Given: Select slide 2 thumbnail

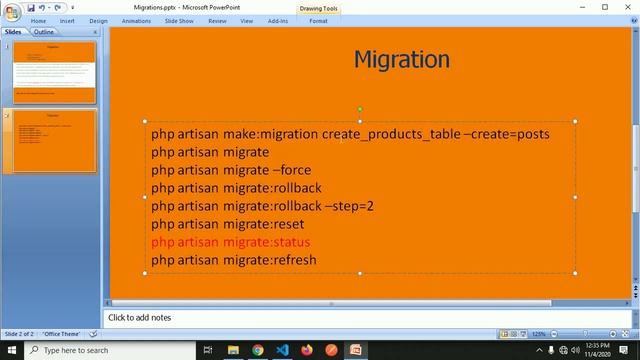Looking at the screenshot, I should 55,141.
